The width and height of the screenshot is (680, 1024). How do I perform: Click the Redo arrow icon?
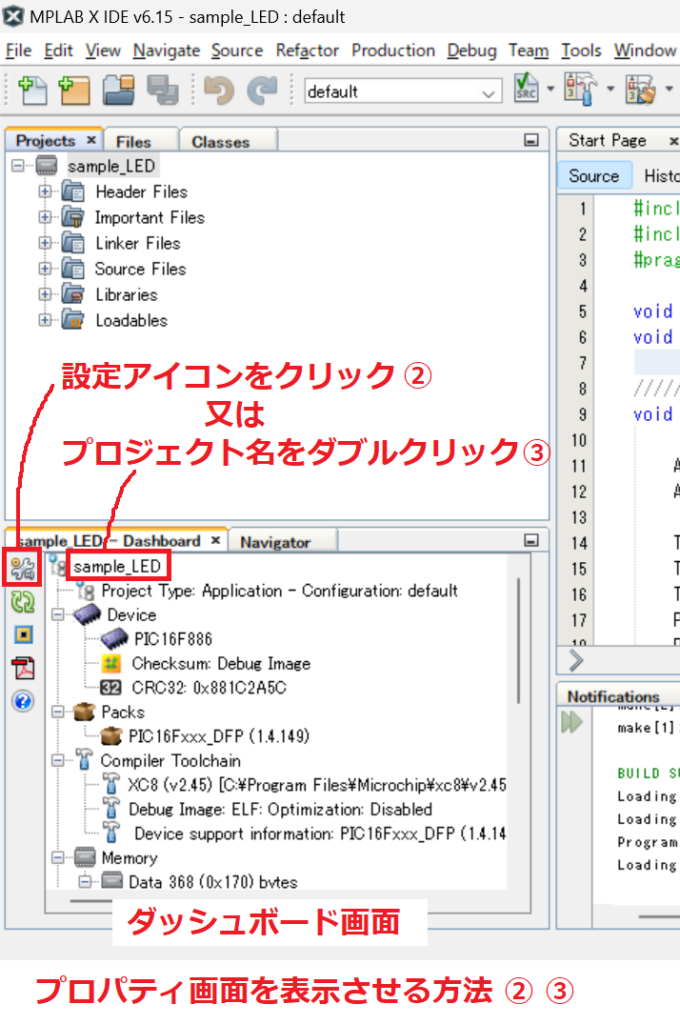(262, 89)
